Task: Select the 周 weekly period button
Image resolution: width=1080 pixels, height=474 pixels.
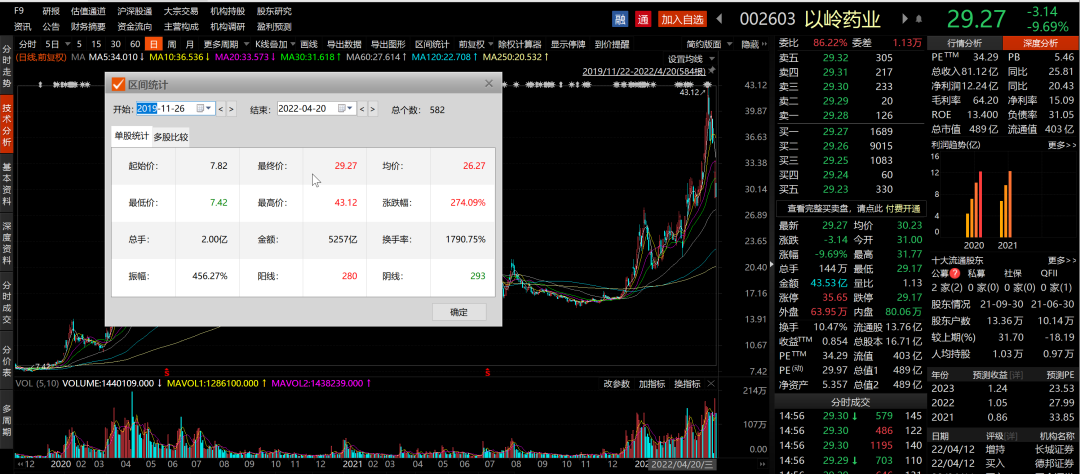Action: [172, 44]
